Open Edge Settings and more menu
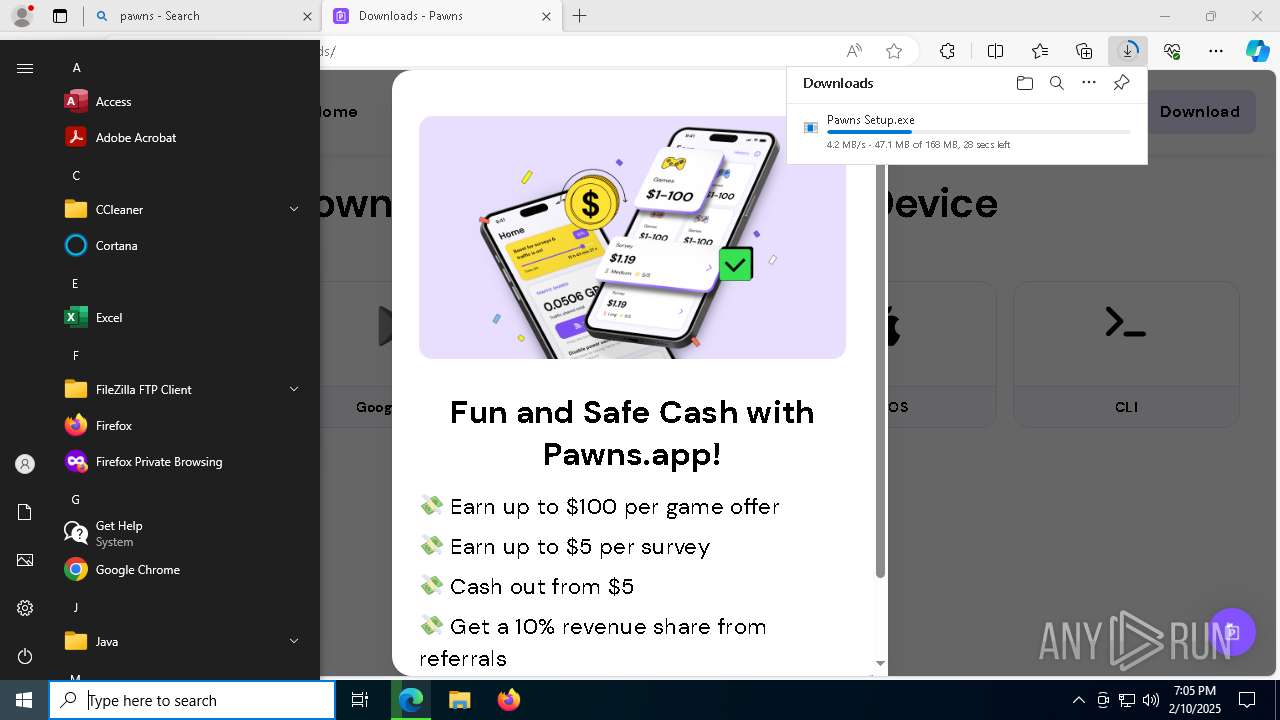This screenshot has height=720, width=1280. coord(1216,51)
